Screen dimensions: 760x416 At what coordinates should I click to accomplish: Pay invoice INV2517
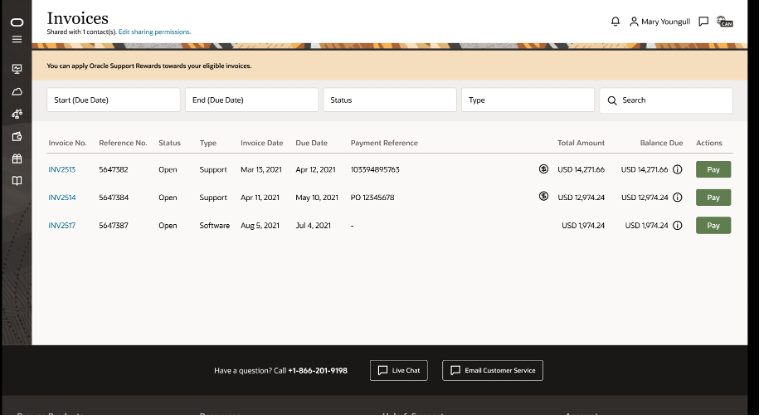(713, 225)
